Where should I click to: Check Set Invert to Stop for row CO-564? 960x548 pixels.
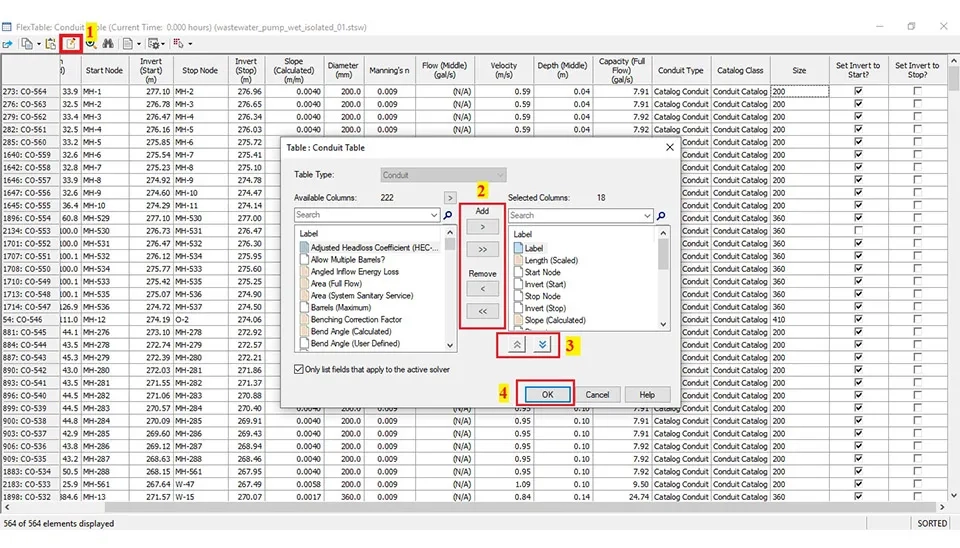pyautogui.click(x=917, y=91)
